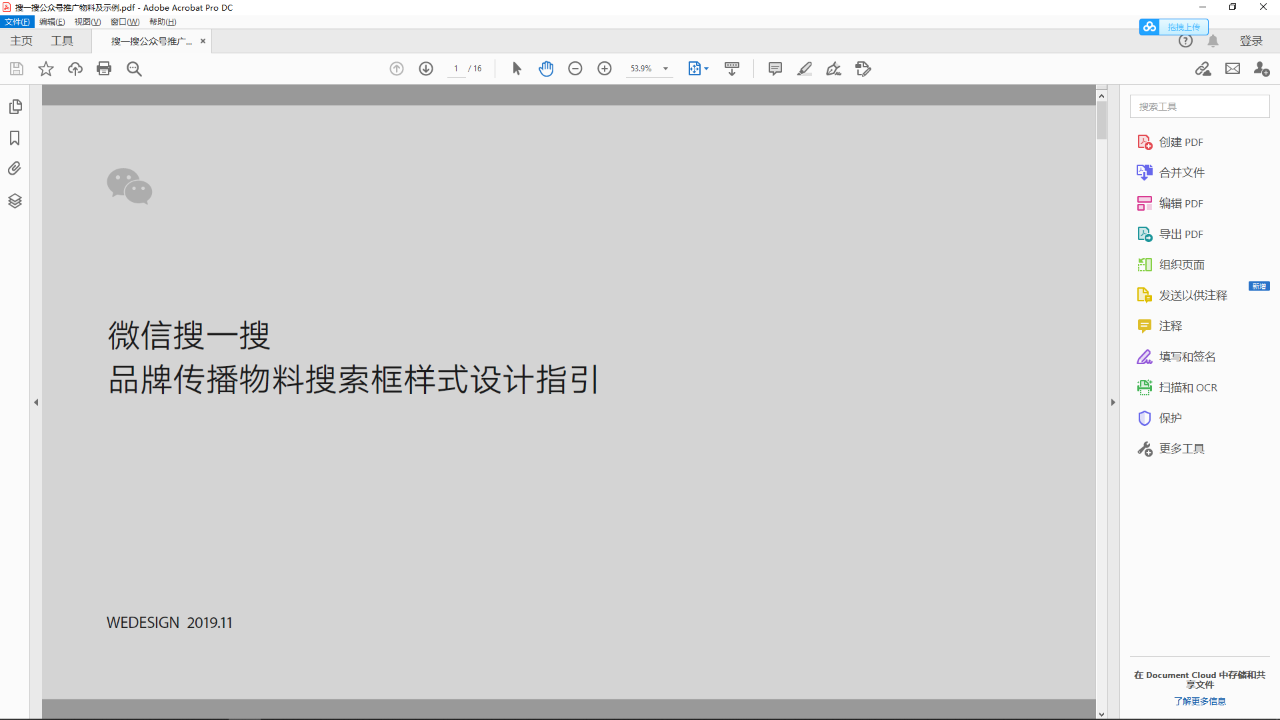Open the 窗口 menu
The height and width of the screenshot is (720, 1280).
click(x=125, y=22)
